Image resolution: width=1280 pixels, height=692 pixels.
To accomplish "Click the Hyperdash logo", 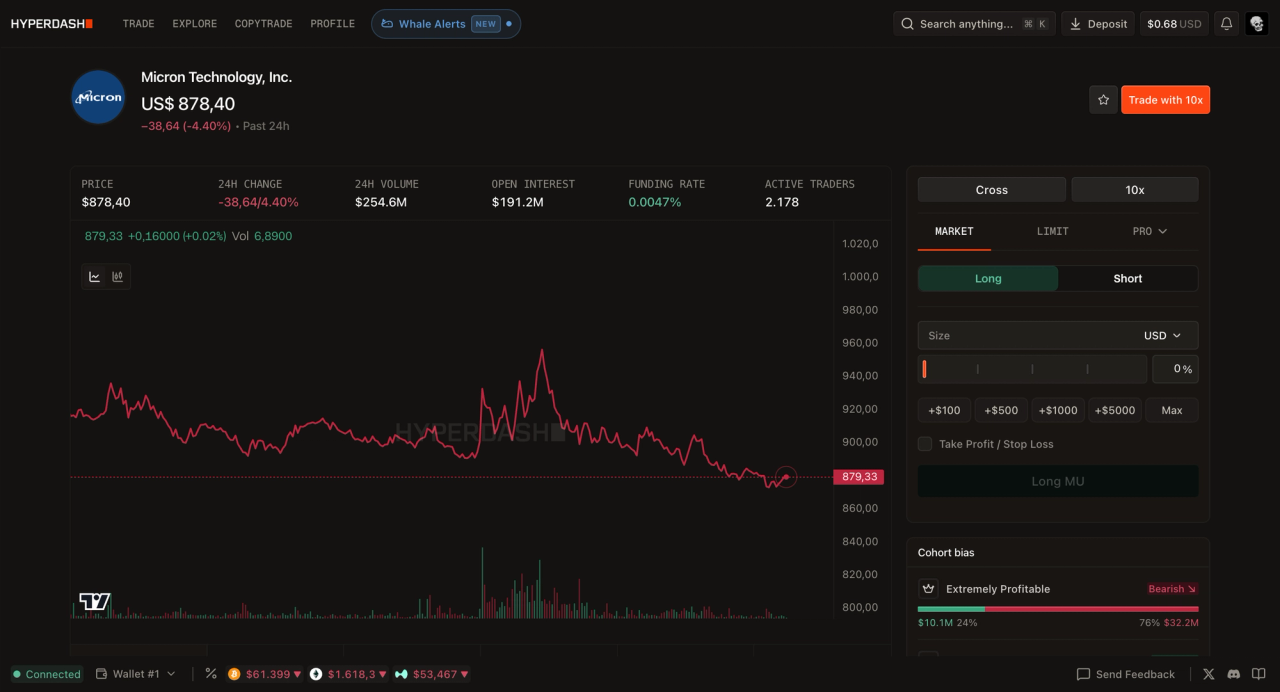I will pyautogui.click(x=52, y=23).
